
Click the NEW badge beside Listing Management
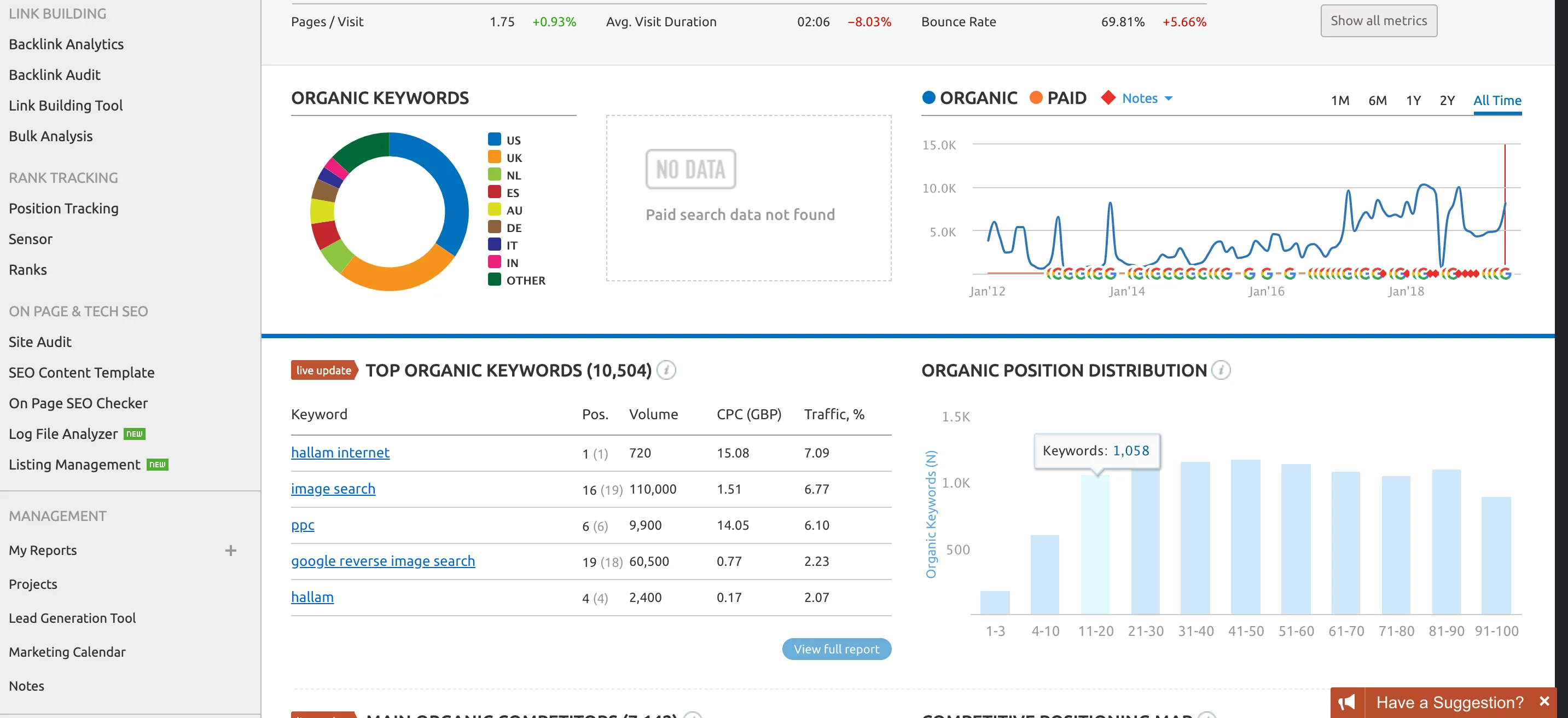(158, 464)
